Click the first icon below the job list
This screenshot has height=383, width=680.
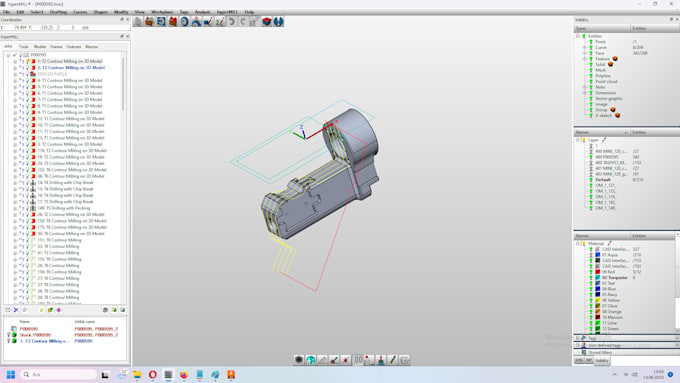pos(8,310)
